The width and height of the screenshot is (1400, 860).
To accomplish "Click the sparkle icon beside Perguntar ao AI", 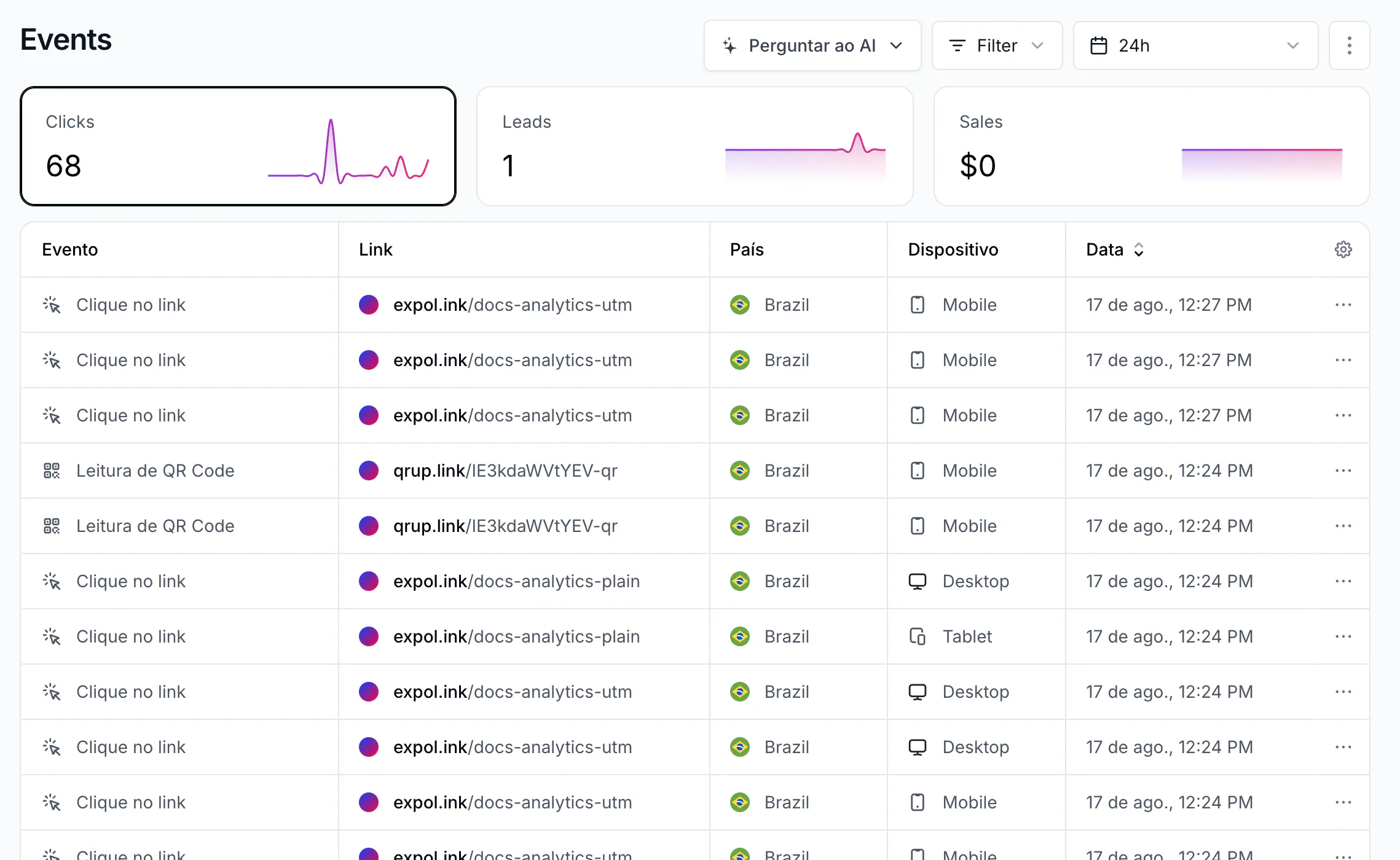I will (x=729, y=45).
